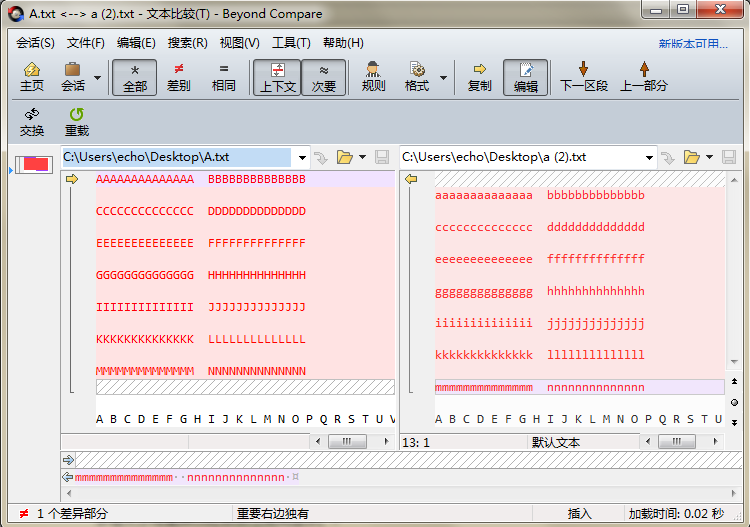Click the 规则 rules icon
Screen dimensions: 750x527
click(x=373, y=70)
